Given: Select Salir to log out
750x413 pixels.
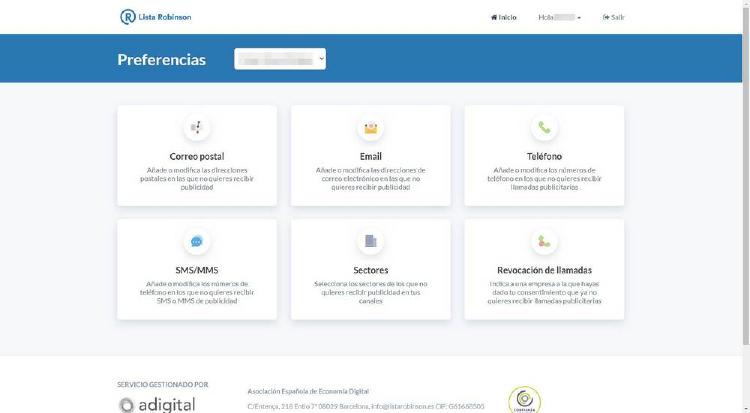Looking at the screenshot, I should point(614,17).
